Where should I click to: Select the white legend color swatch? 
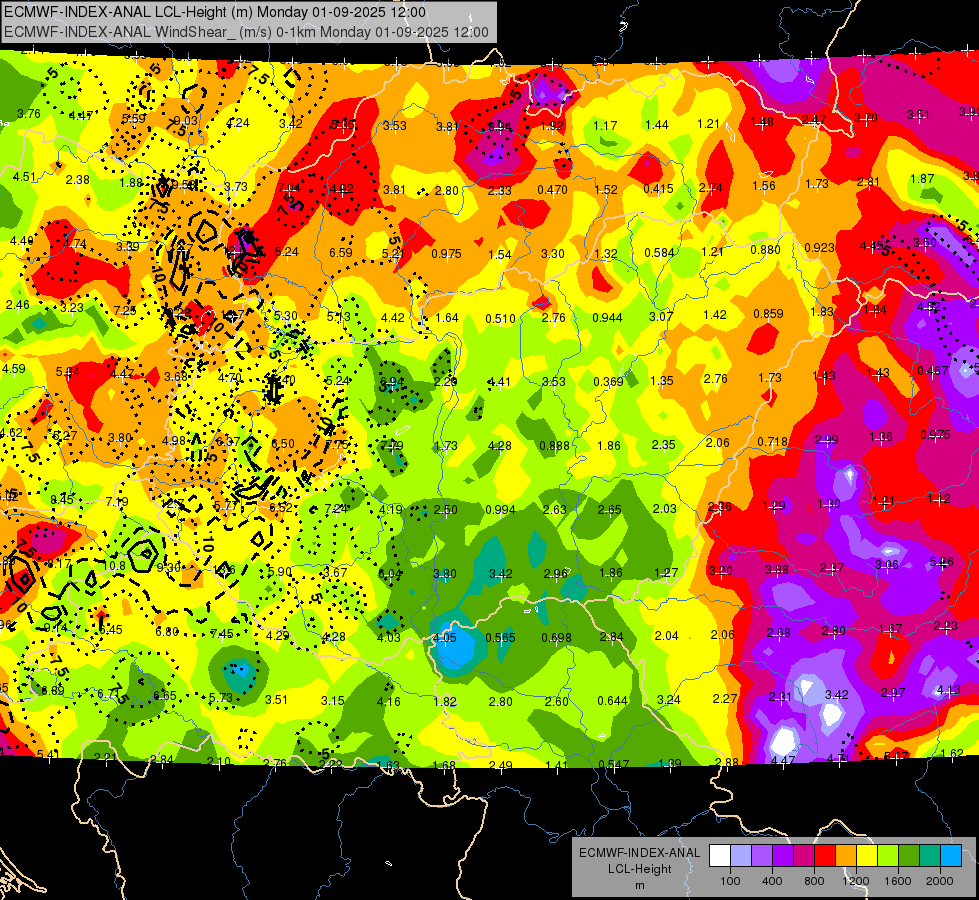(x=720, y=856)
